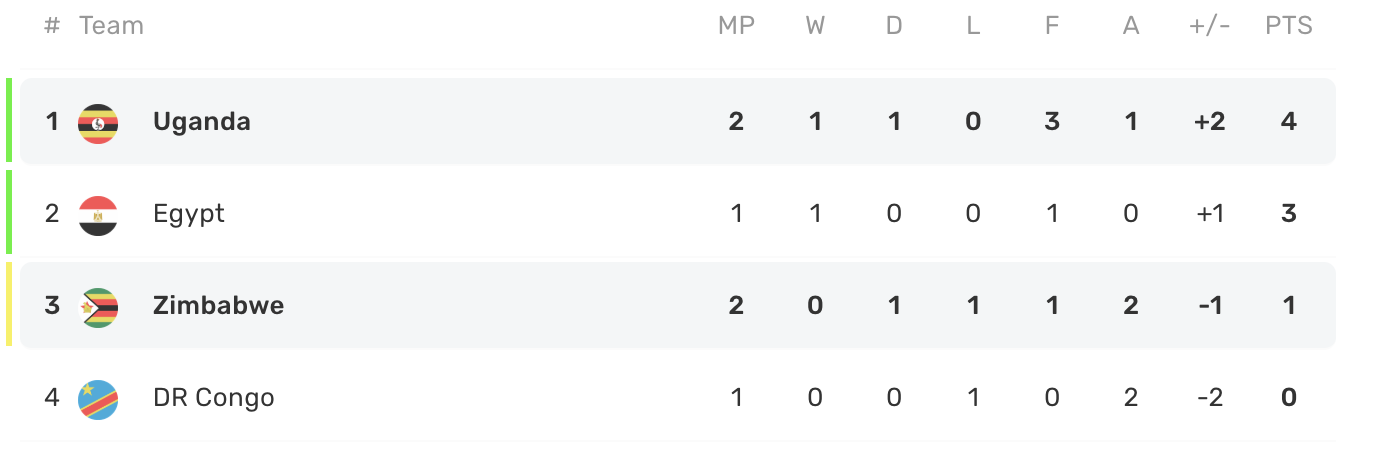
Task: Click the green qualification bar beside Uganda
Action: [x=9, y=120]
